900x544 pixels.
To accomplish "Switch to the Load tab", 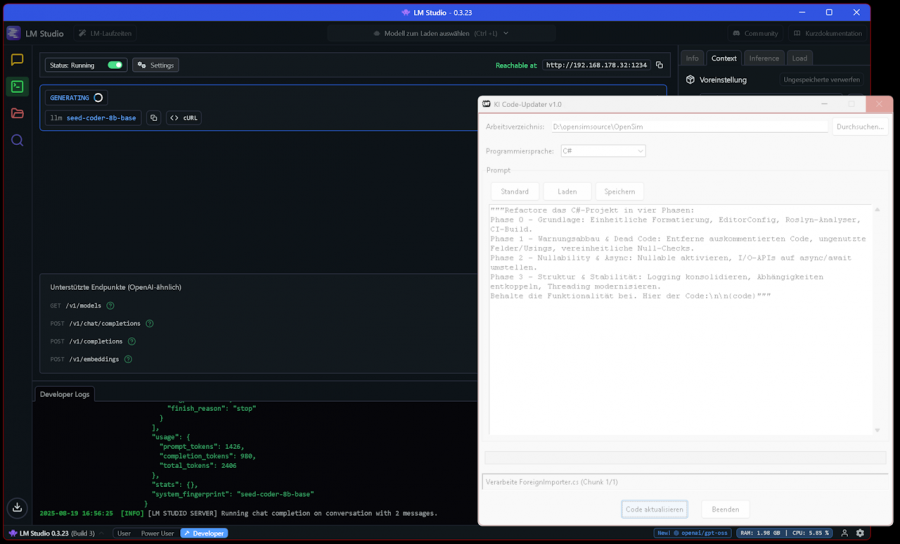I will coord(799,58).
